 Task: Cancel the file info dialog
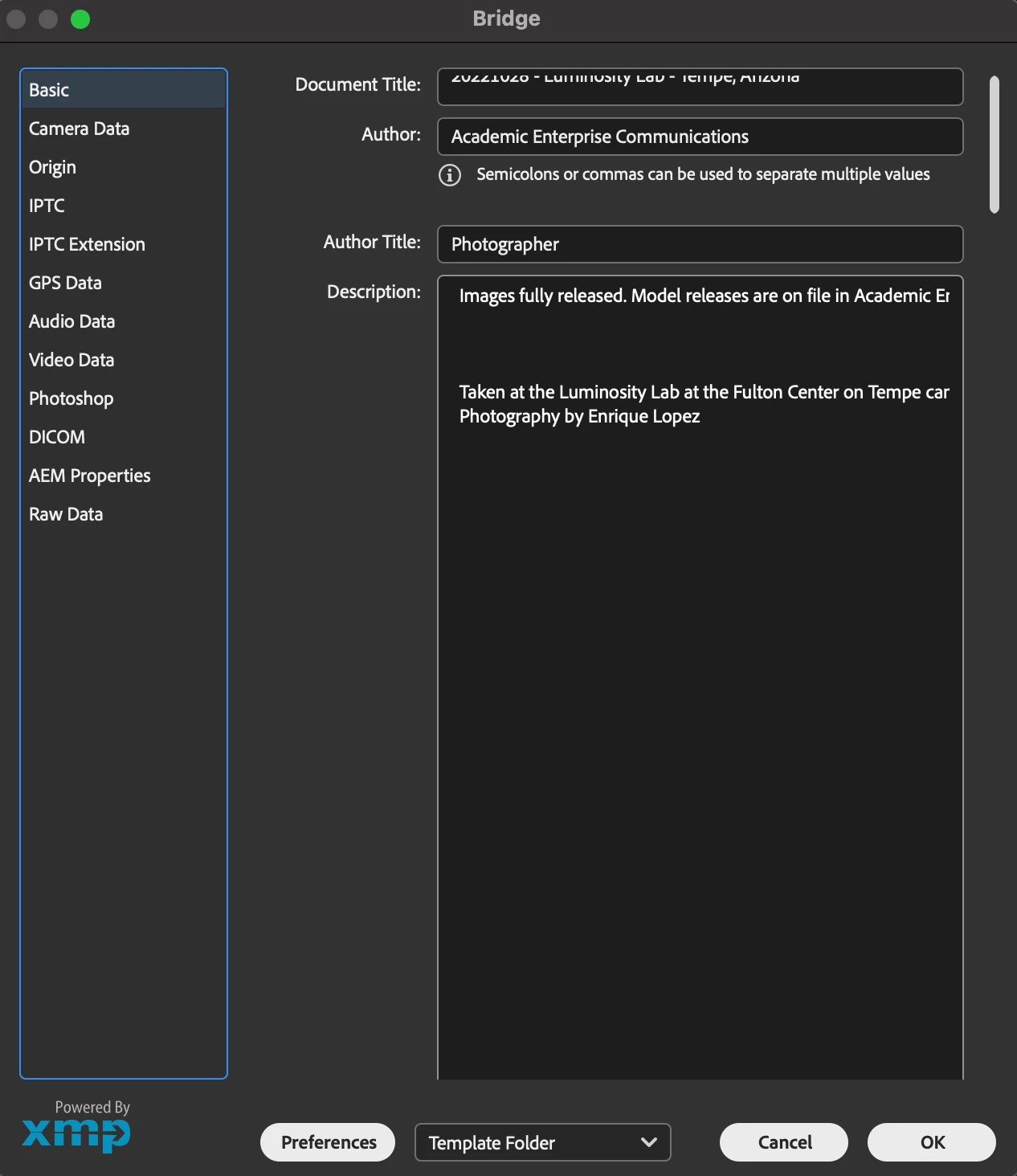tap(784, 1142)
